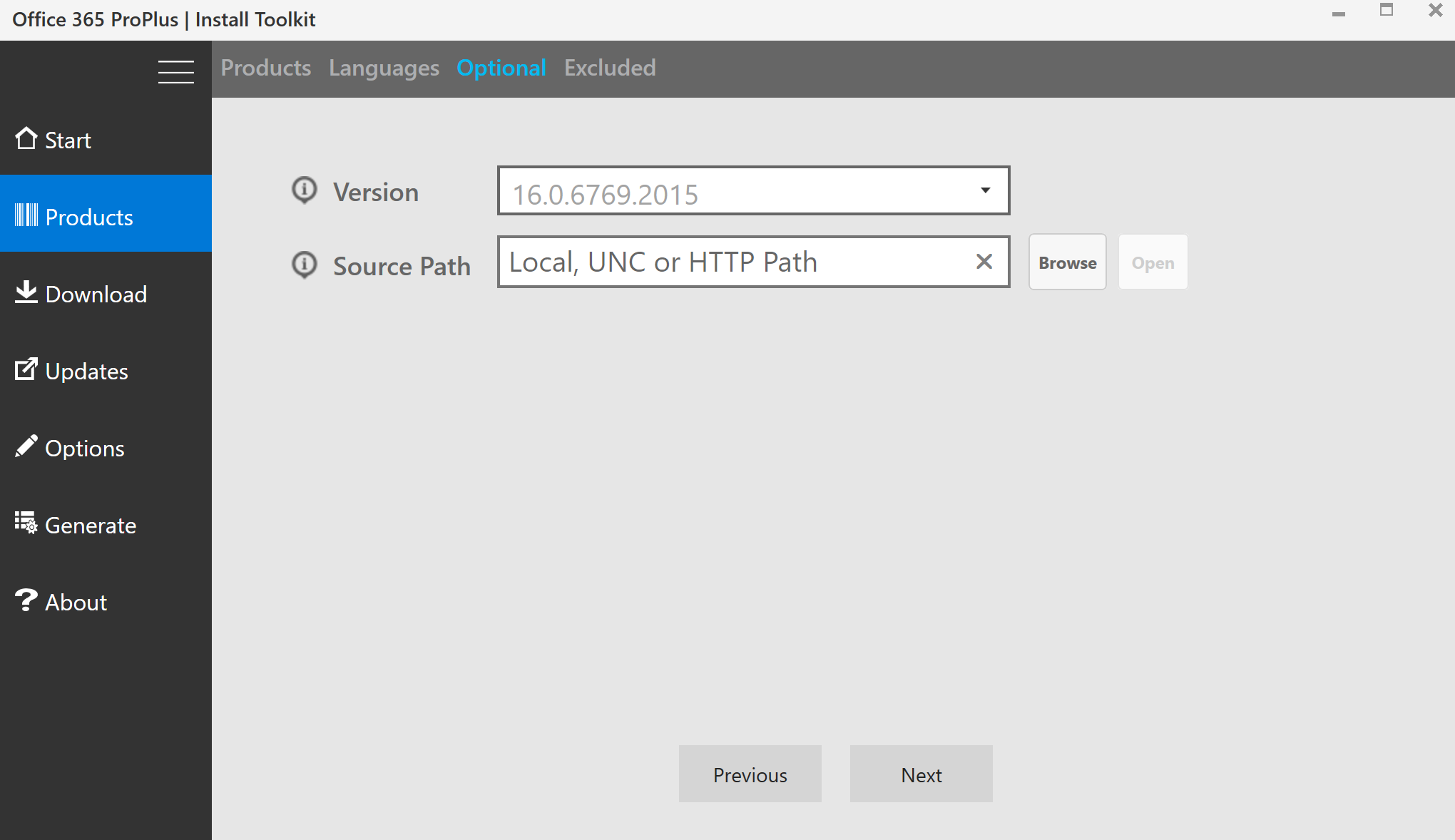Maximize the Install Toolkit window
The height and width of the screenshot is (840, 1455).
pyautogui.click(x=1386, y=10)
